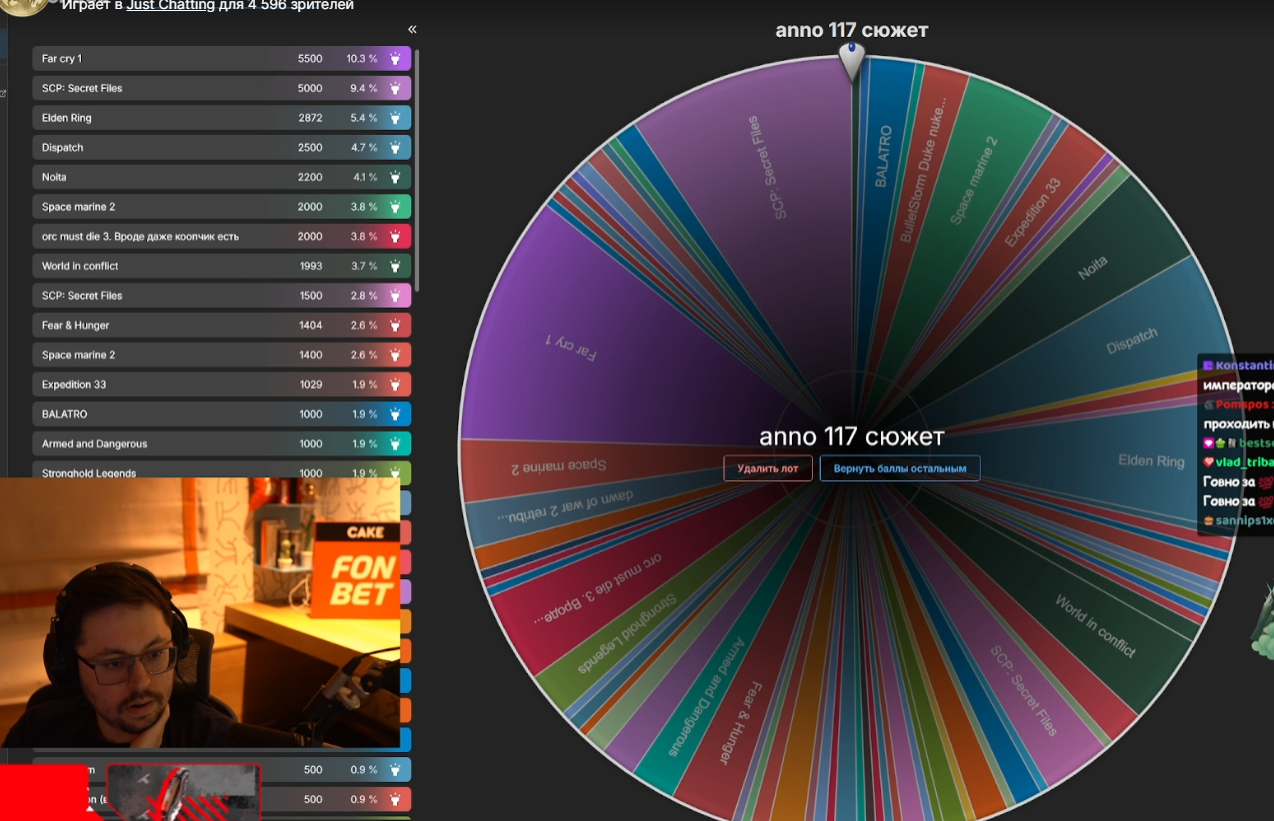Click the 2500 amount on Dispatch row
1274x821 pixels.
310,147
